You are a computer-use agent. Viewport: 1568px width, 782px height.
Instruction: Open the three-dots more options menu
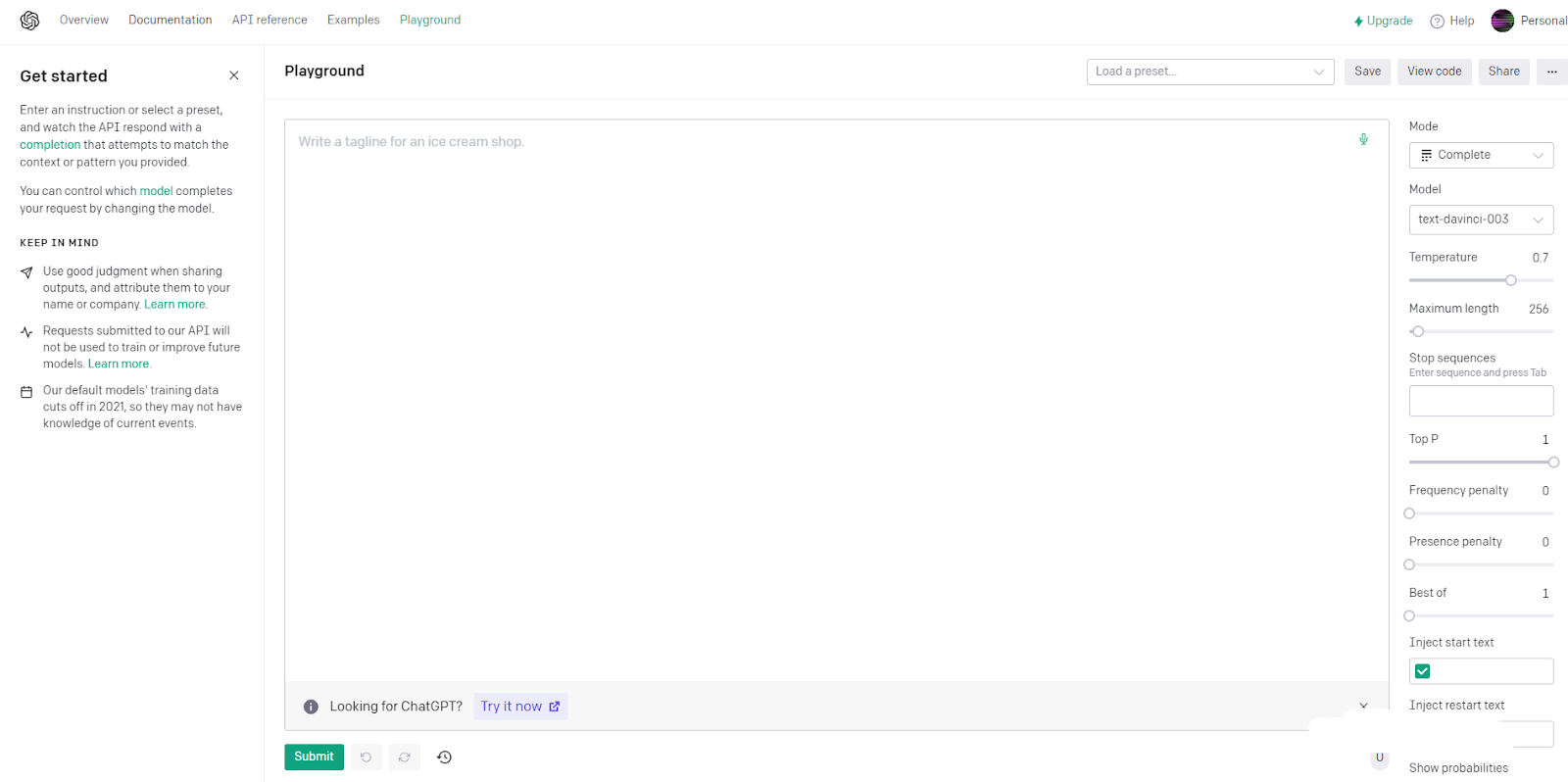coord(1551,72)
